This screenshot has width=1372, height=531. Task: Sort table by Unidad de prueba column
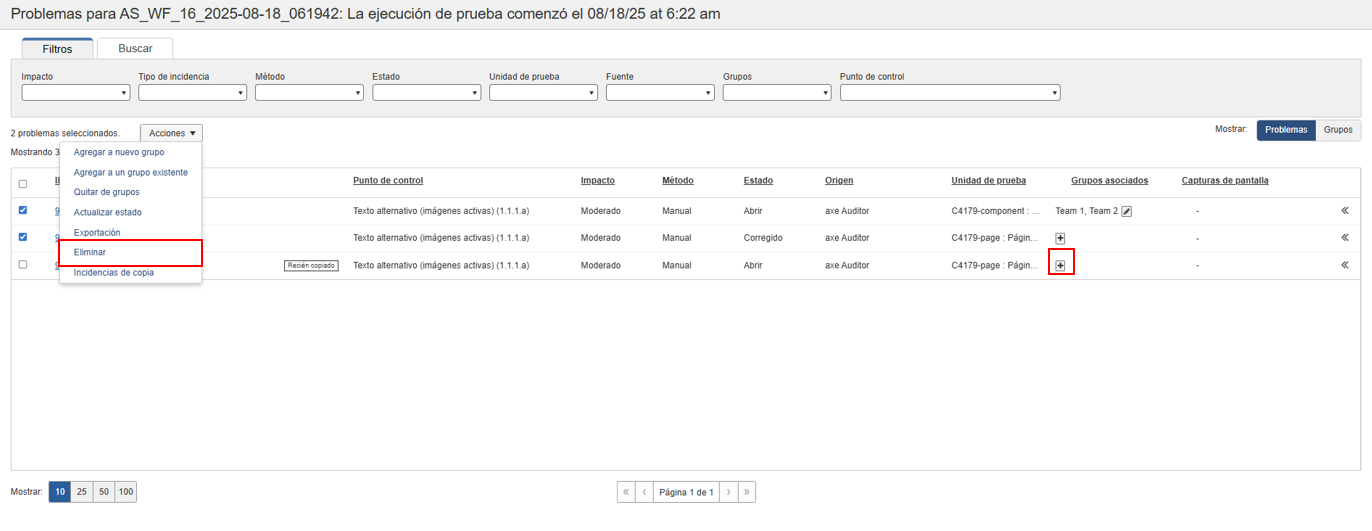pos(988,181)
